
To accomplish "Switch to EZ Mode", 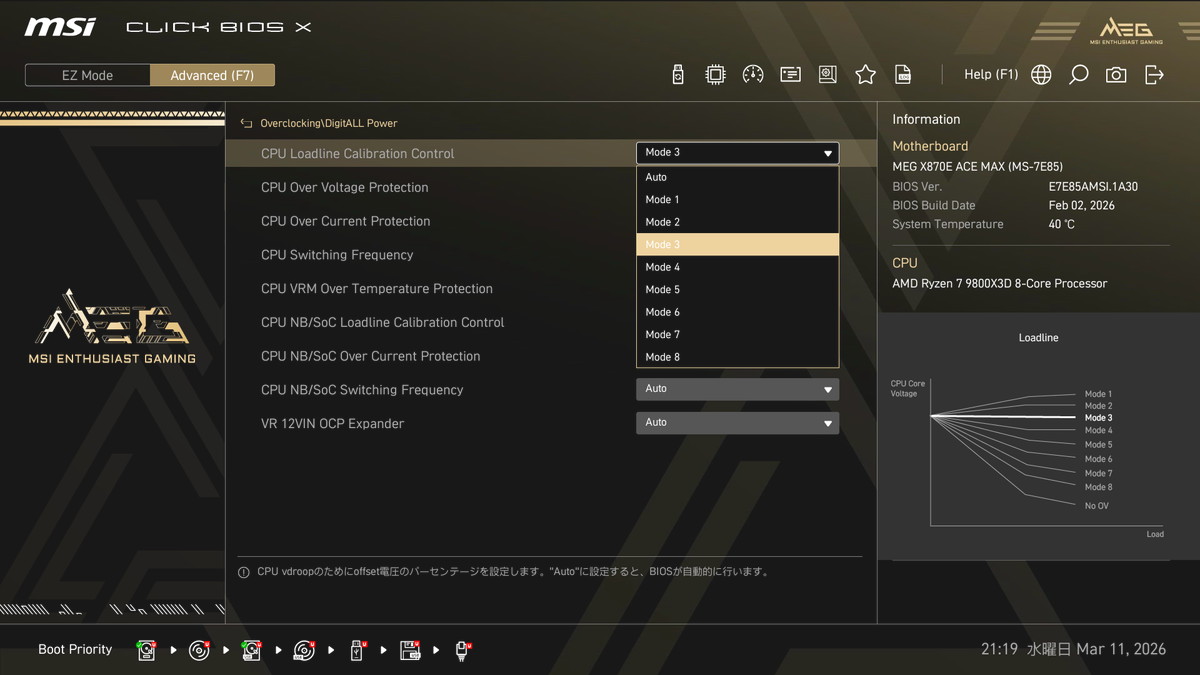I will click(87, 75).
